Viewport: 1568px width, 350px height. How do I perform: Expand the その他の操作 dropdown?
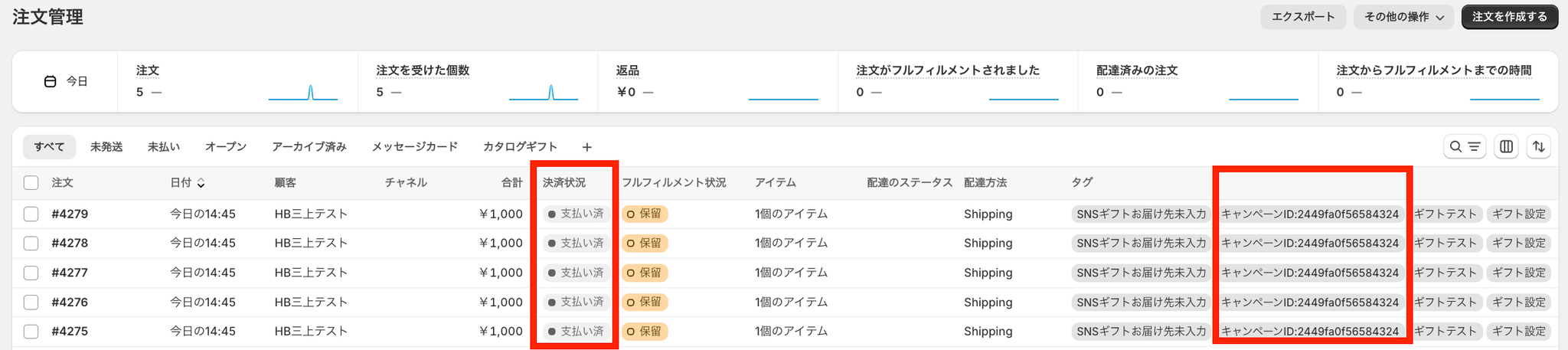click(1404, 17)
